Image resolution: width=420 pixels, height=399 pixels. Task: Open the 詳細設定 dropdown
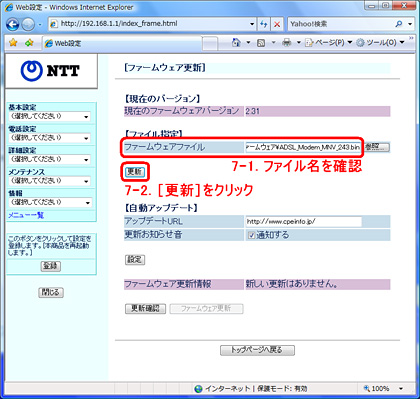coord(50,159)
